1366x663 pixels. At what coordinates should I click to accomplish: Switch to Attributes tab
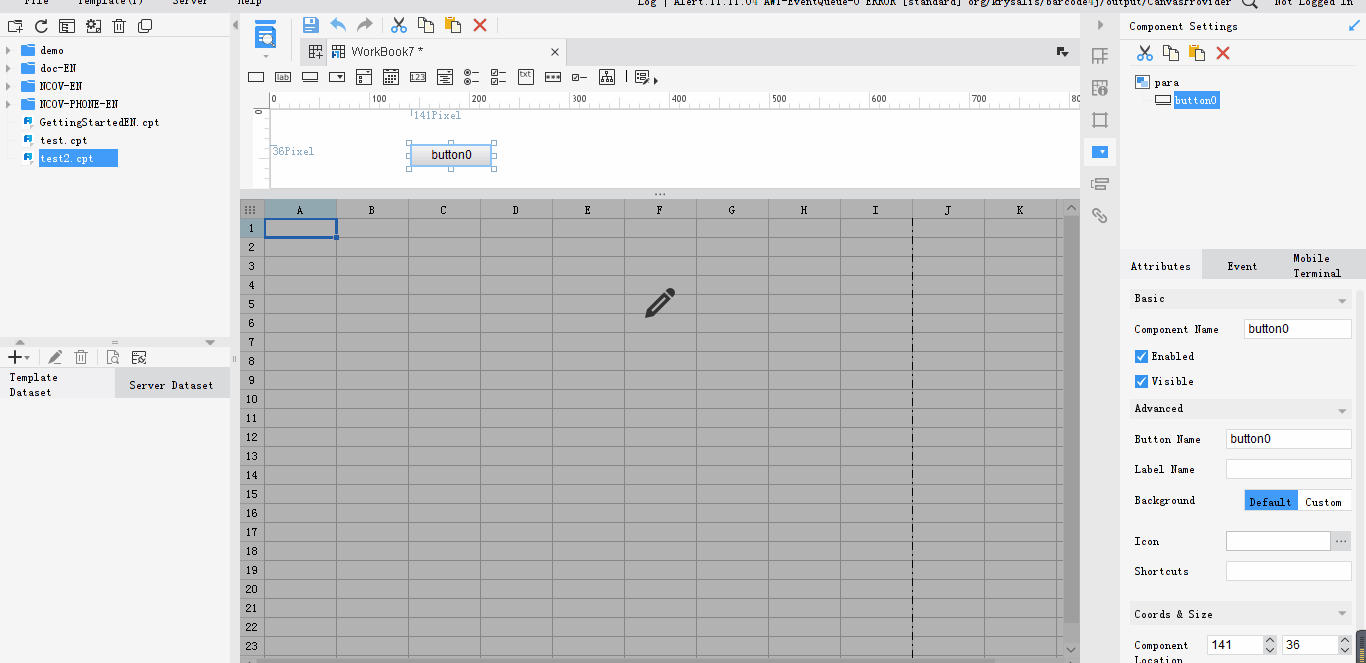point(1161,266)
